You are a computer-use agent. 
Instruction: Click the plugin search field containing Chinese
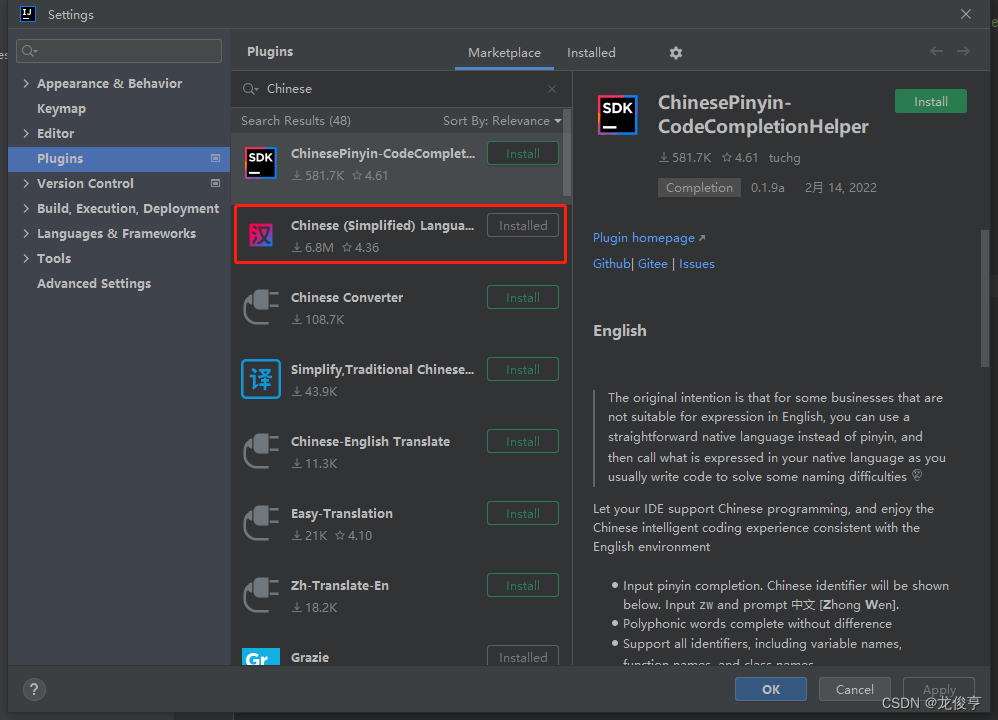tap(400, 89)
